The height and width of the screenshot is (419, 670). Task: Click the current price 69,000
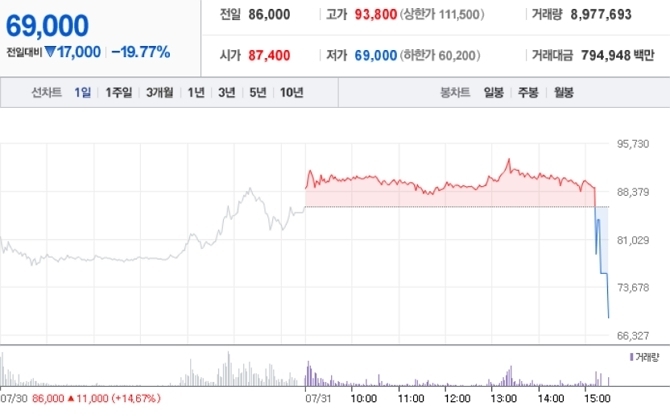point(47,25)
